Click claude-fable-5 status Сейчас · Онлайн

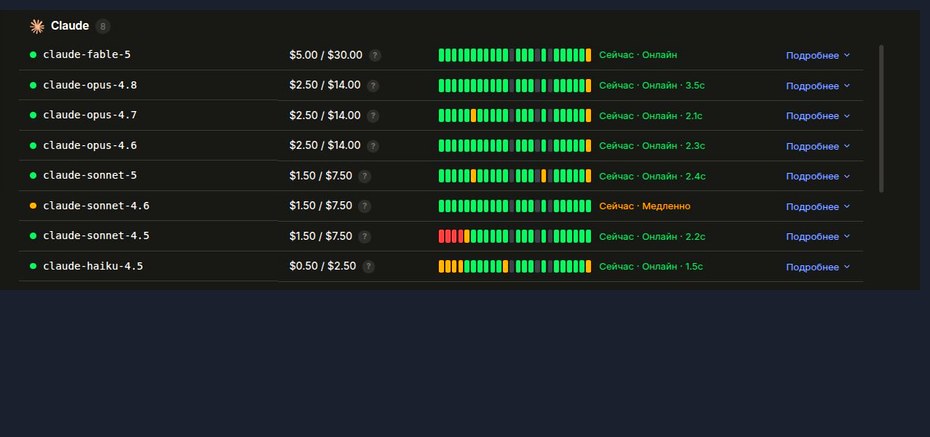[x=638, y=55]
